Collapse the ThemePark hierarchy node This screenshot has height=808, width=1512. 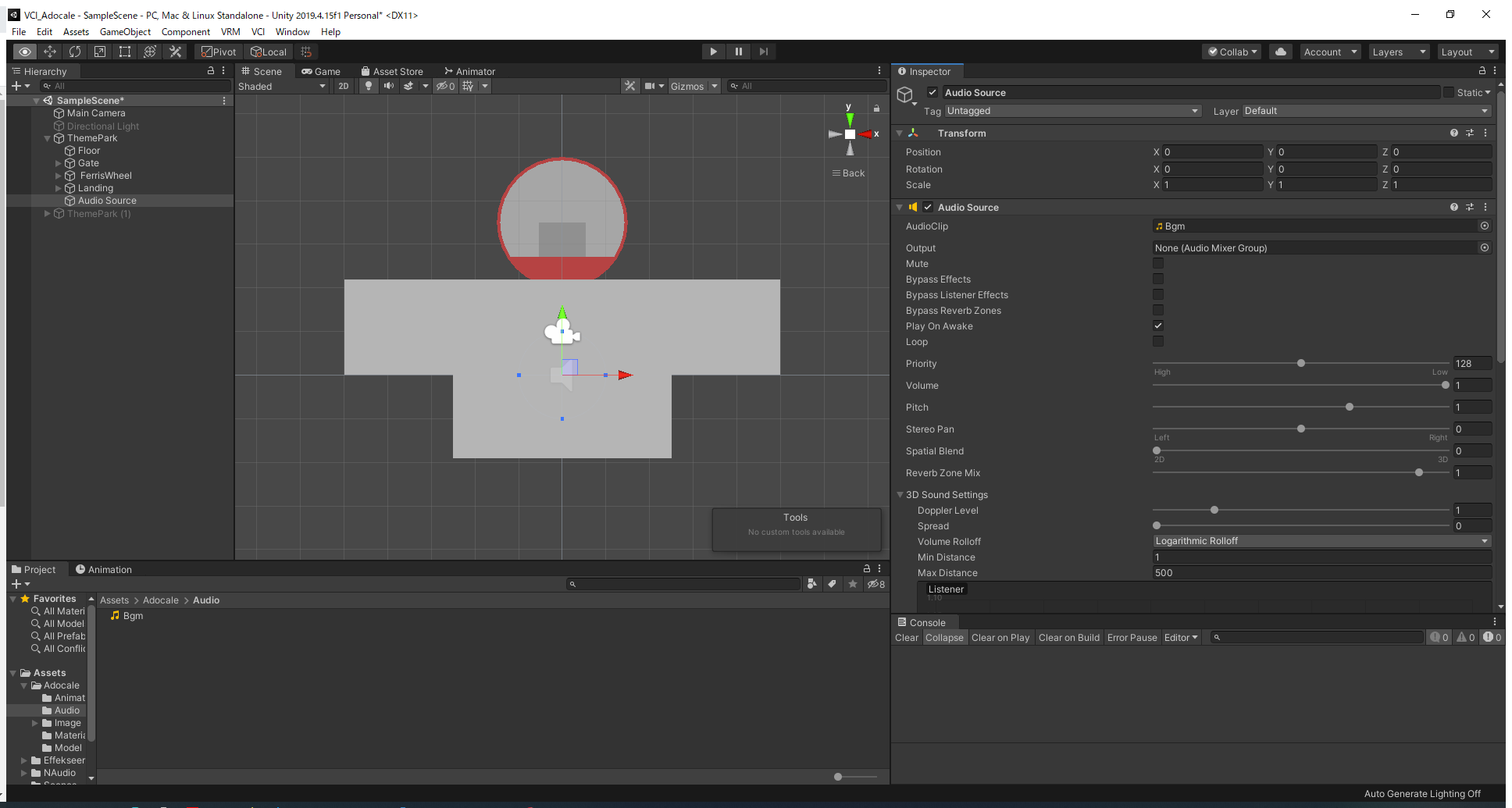tap(47, 138)
